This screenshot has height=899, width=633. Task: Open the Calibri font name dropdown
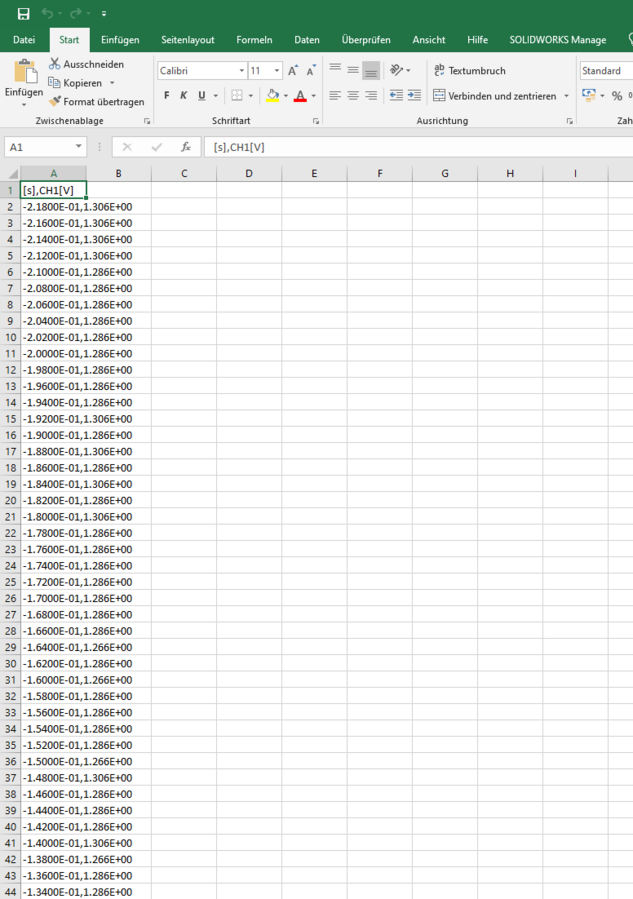point(242,71)
